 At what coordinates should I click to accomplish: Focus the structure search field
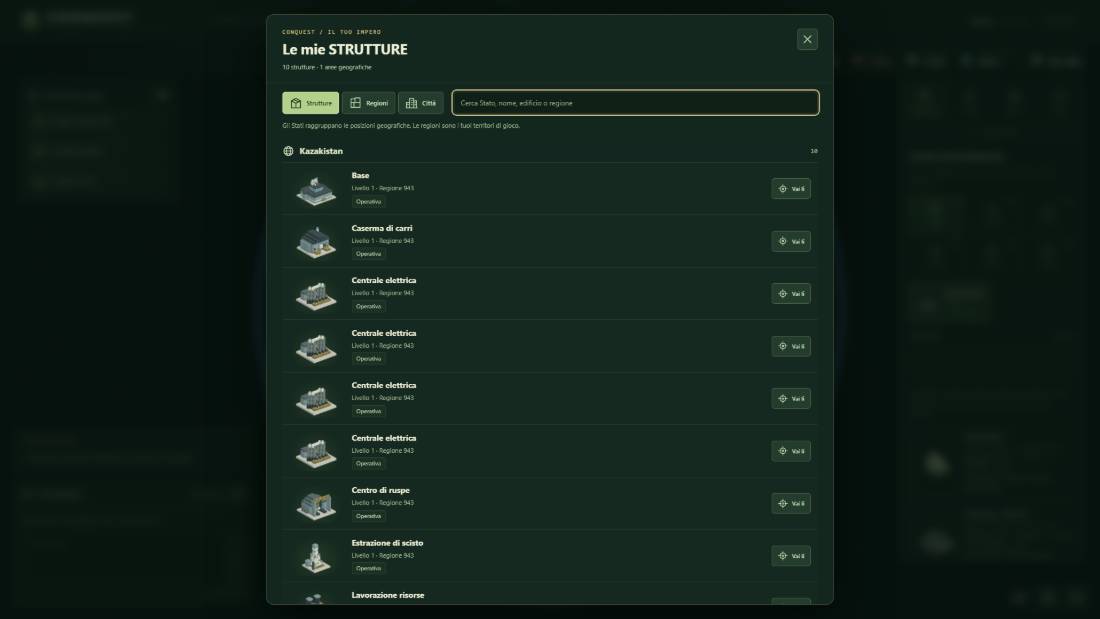click(635, 103)
